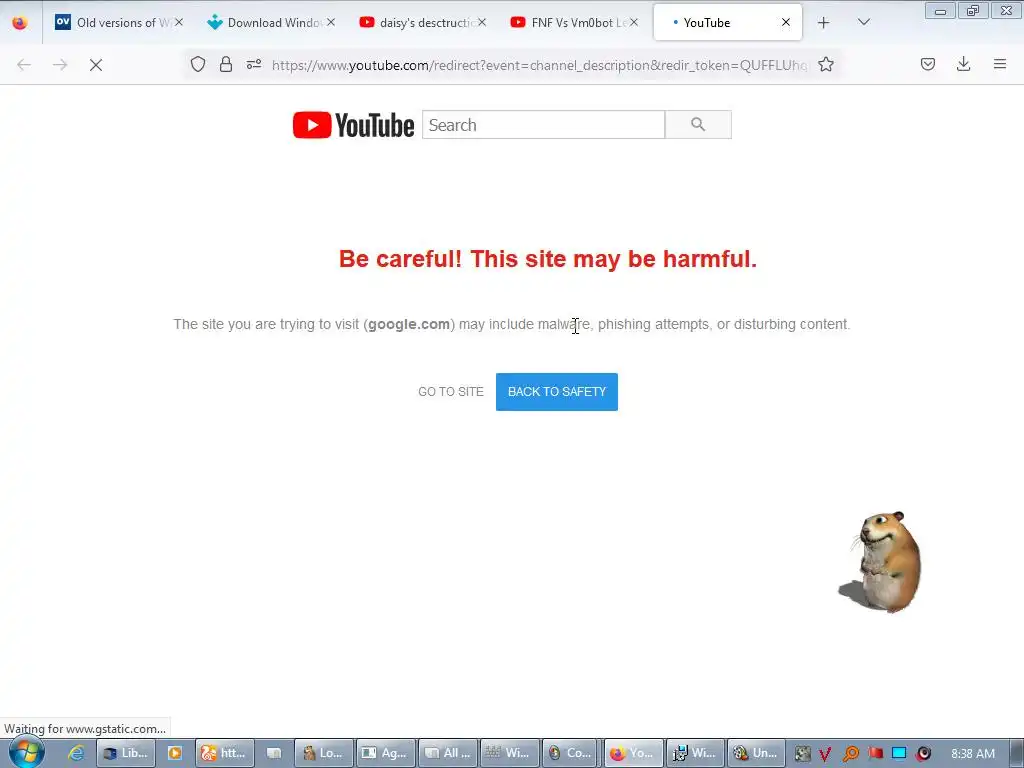
Task: Open tracking protection shield icon
Action: 198,64
